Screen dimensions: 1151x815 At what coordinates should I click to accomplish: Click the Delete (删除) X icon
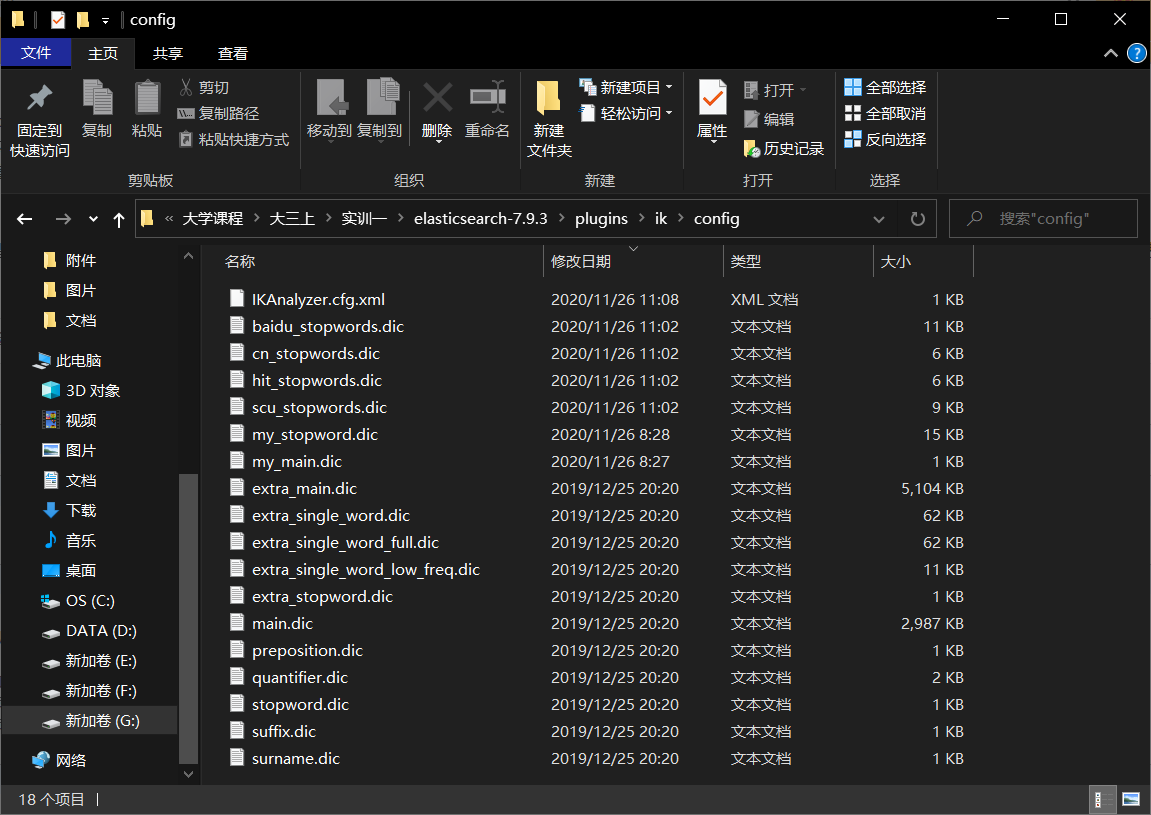pos(437,110)
